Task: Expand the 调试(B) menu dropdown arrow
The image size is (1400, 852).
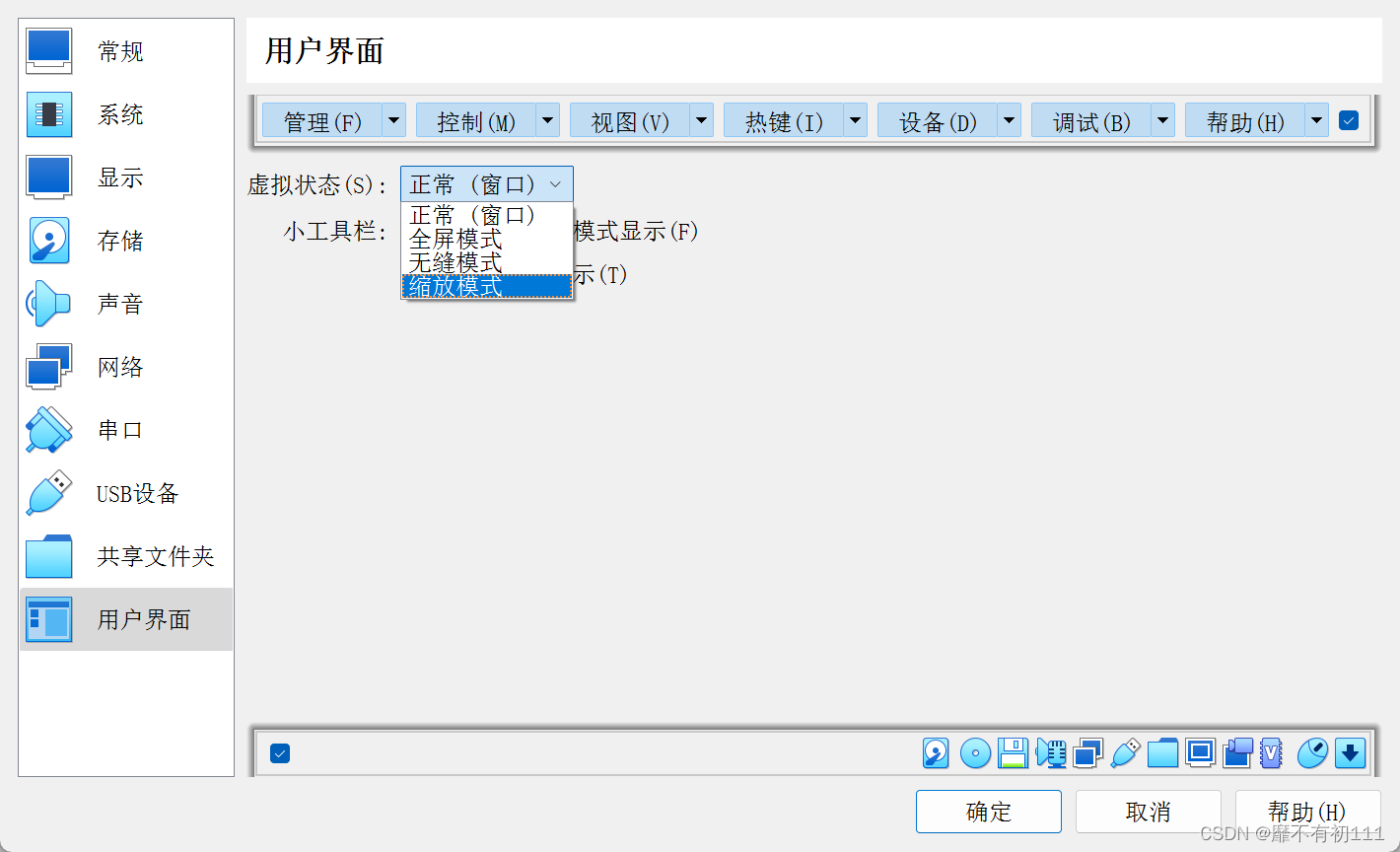Action: click(1163, 121)
